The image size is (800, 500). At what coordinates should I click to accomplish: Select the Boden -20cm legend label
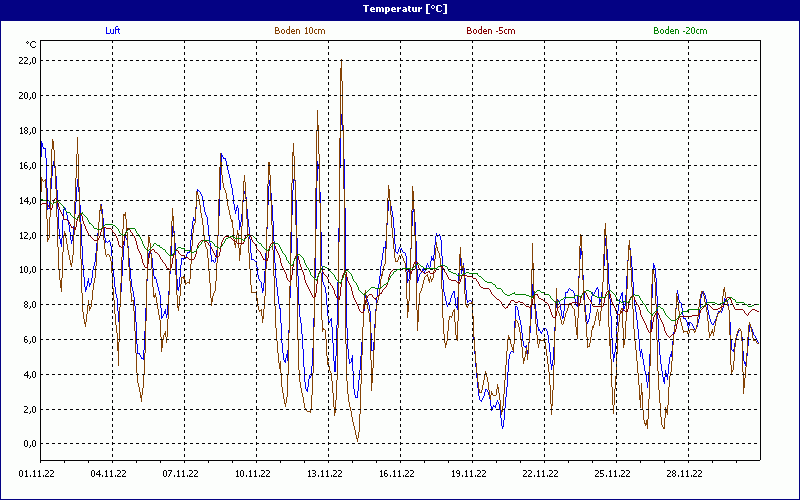[x=680, y=31]
